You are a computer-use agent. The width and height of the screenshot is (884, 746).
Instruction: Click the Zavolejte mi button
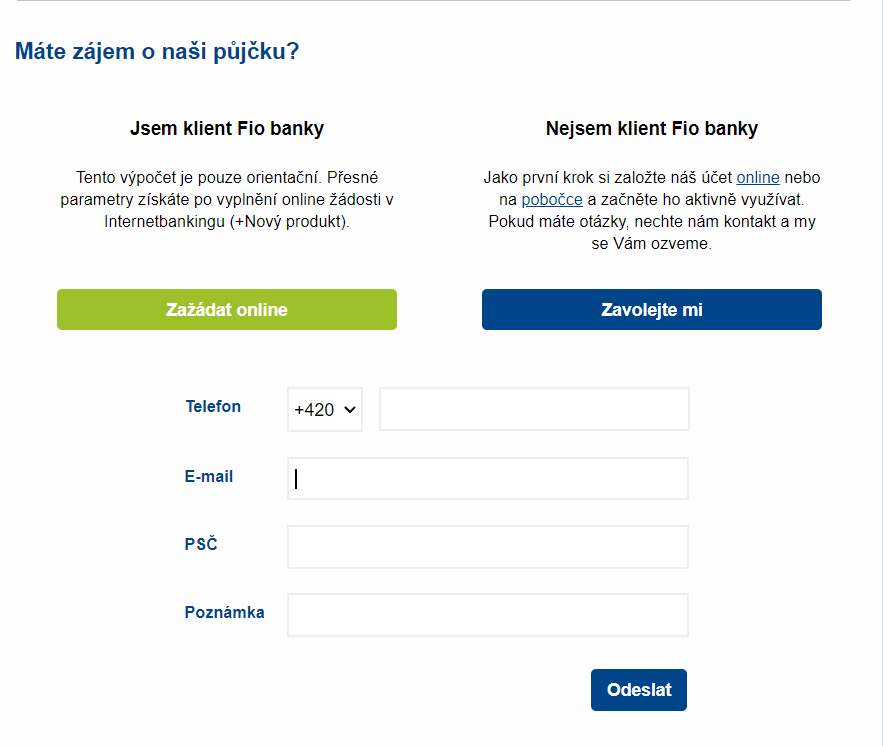pos(651,309)
